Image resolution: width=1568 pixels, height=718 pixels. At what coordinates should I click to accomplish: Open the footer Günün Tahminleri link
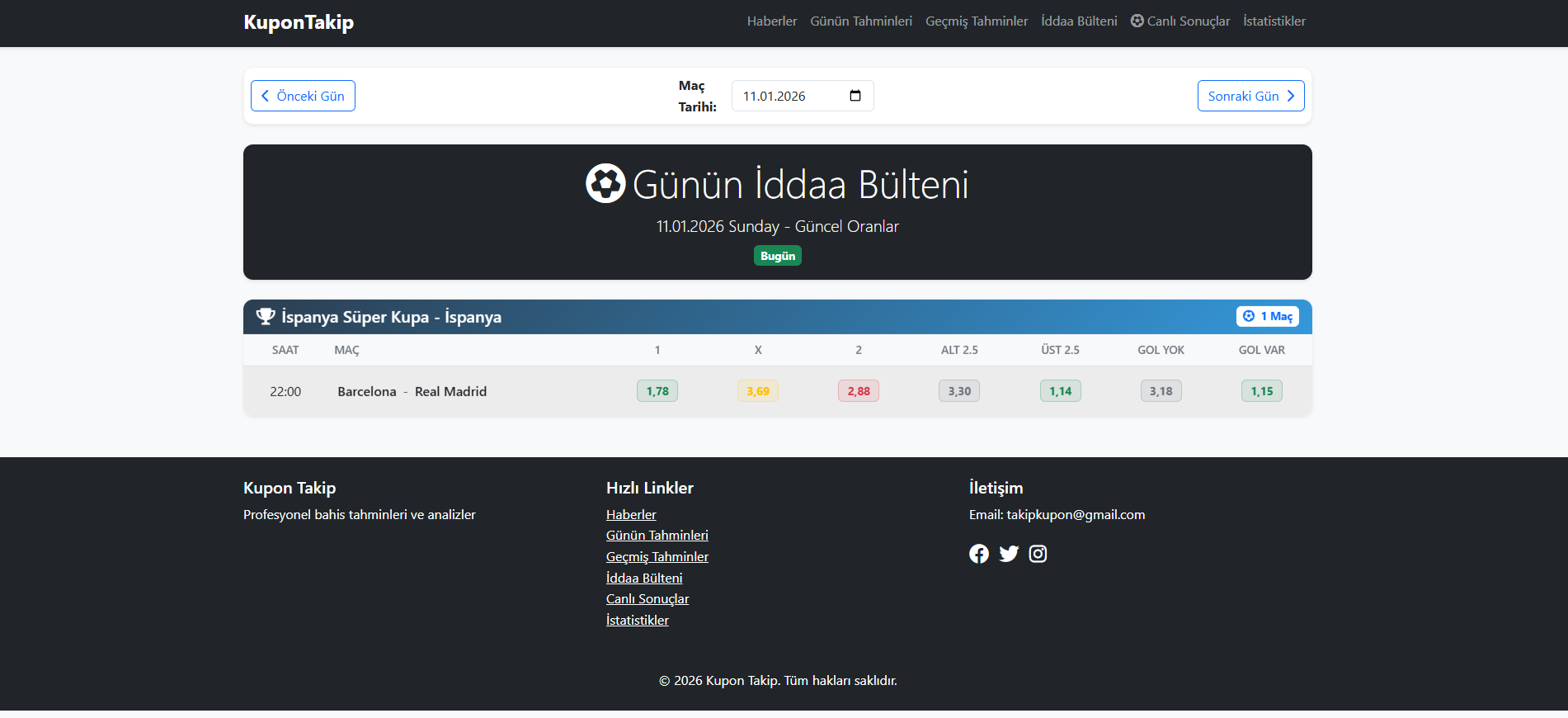point(657,536)
